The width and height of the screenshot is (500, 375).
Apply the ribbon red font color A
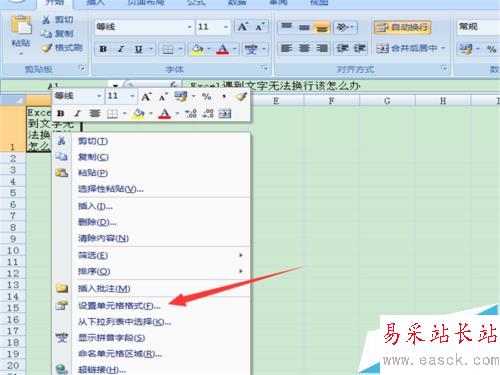tap(223, 49)
